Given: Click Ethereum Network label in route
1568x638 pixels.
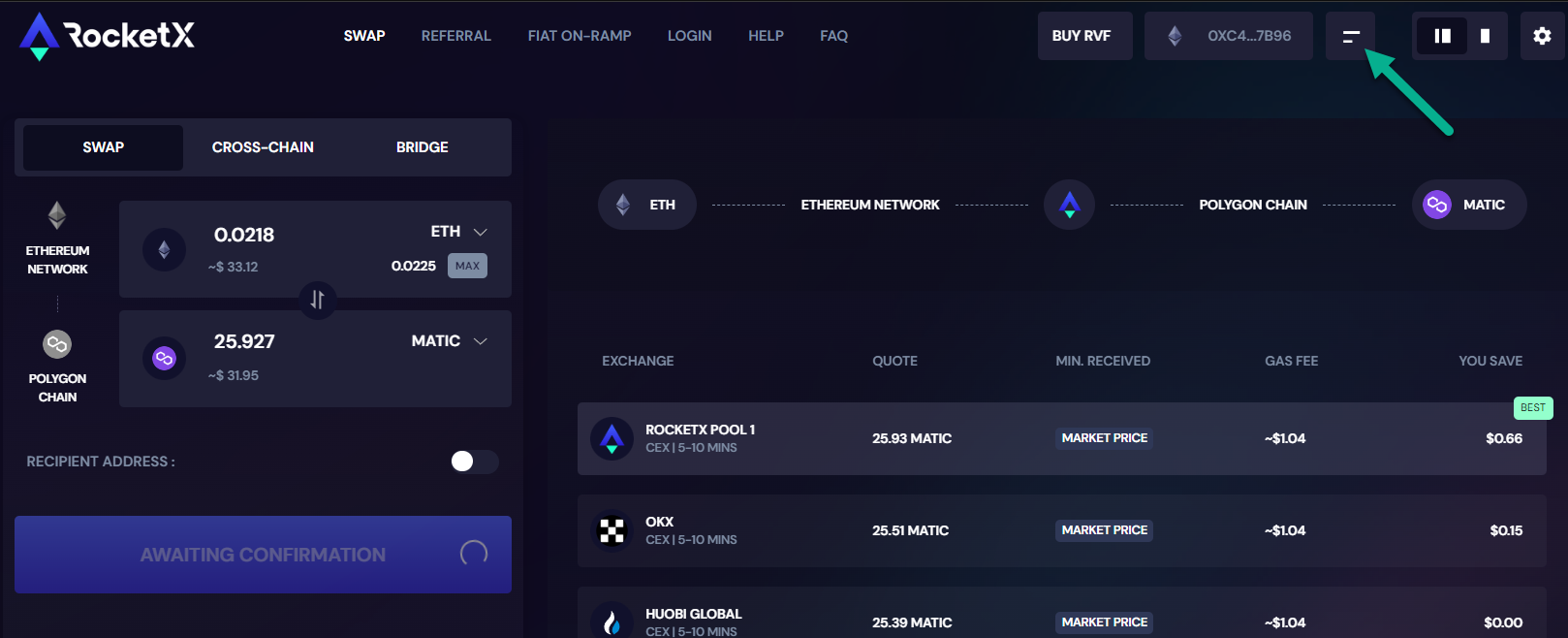Looking at the screenshot, I should 870,205.
